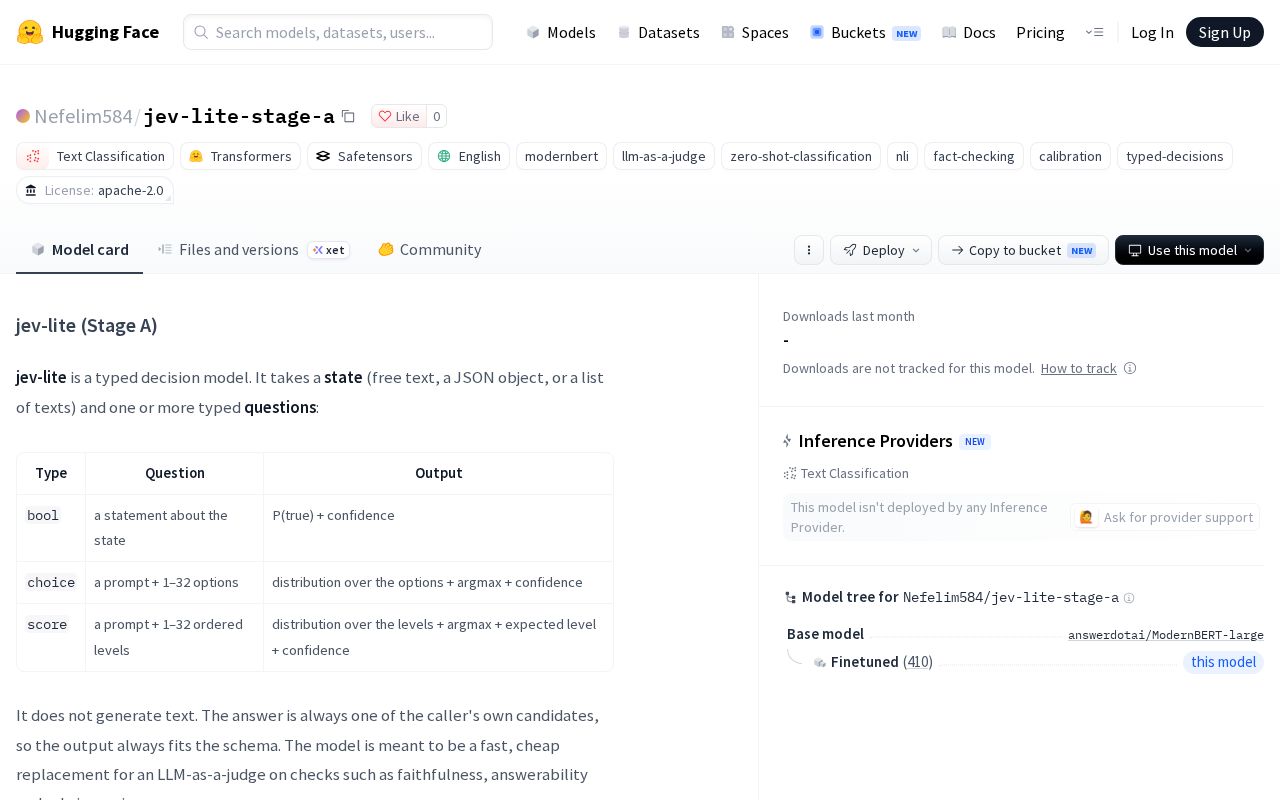
Task: Follow the How to track link
Action: (1078, 368)
